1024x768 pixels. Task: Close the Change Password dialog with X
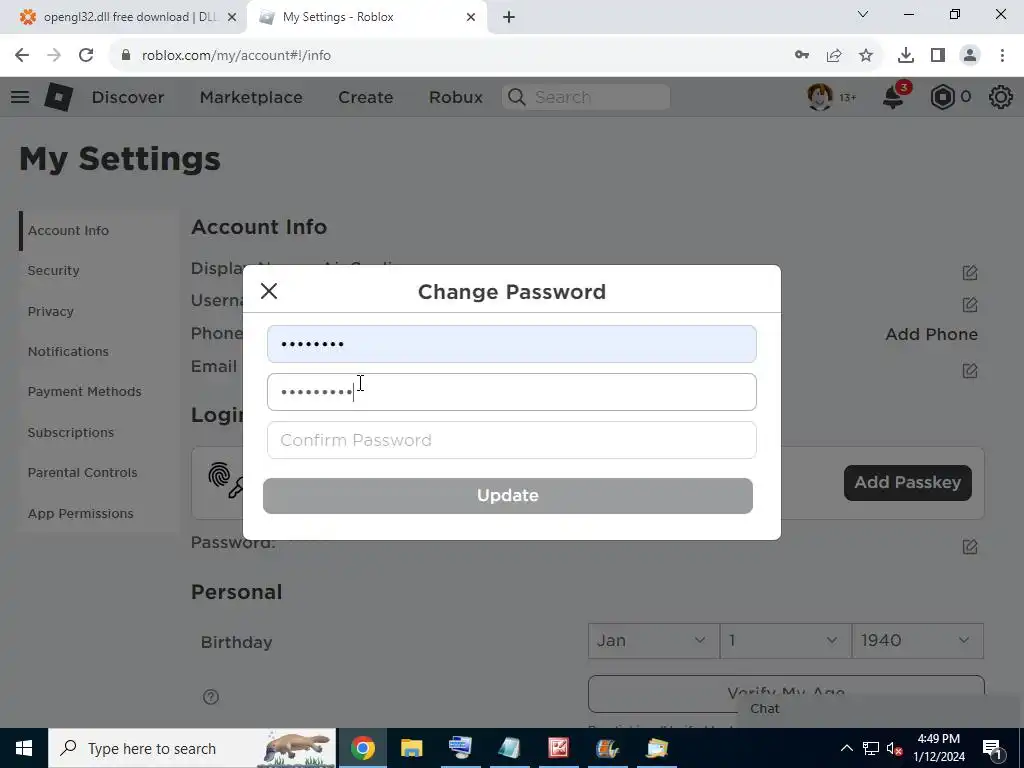point(269,291)
